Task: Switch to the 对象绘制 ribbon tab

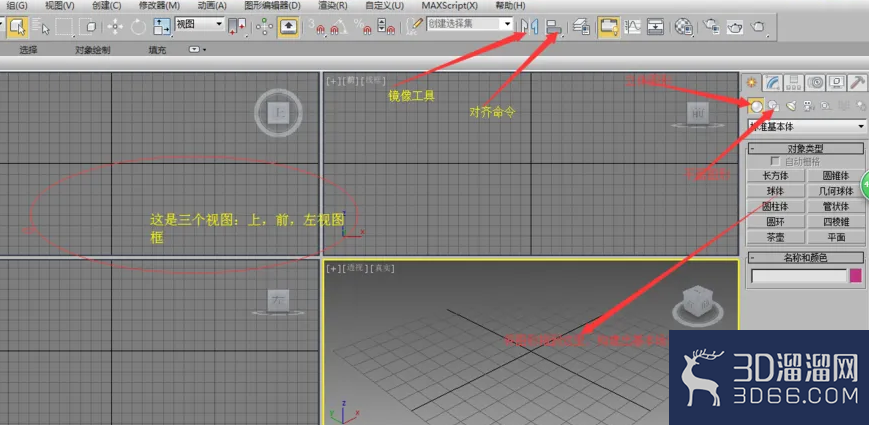Action: pyautogui.click(x=93, y=50)
